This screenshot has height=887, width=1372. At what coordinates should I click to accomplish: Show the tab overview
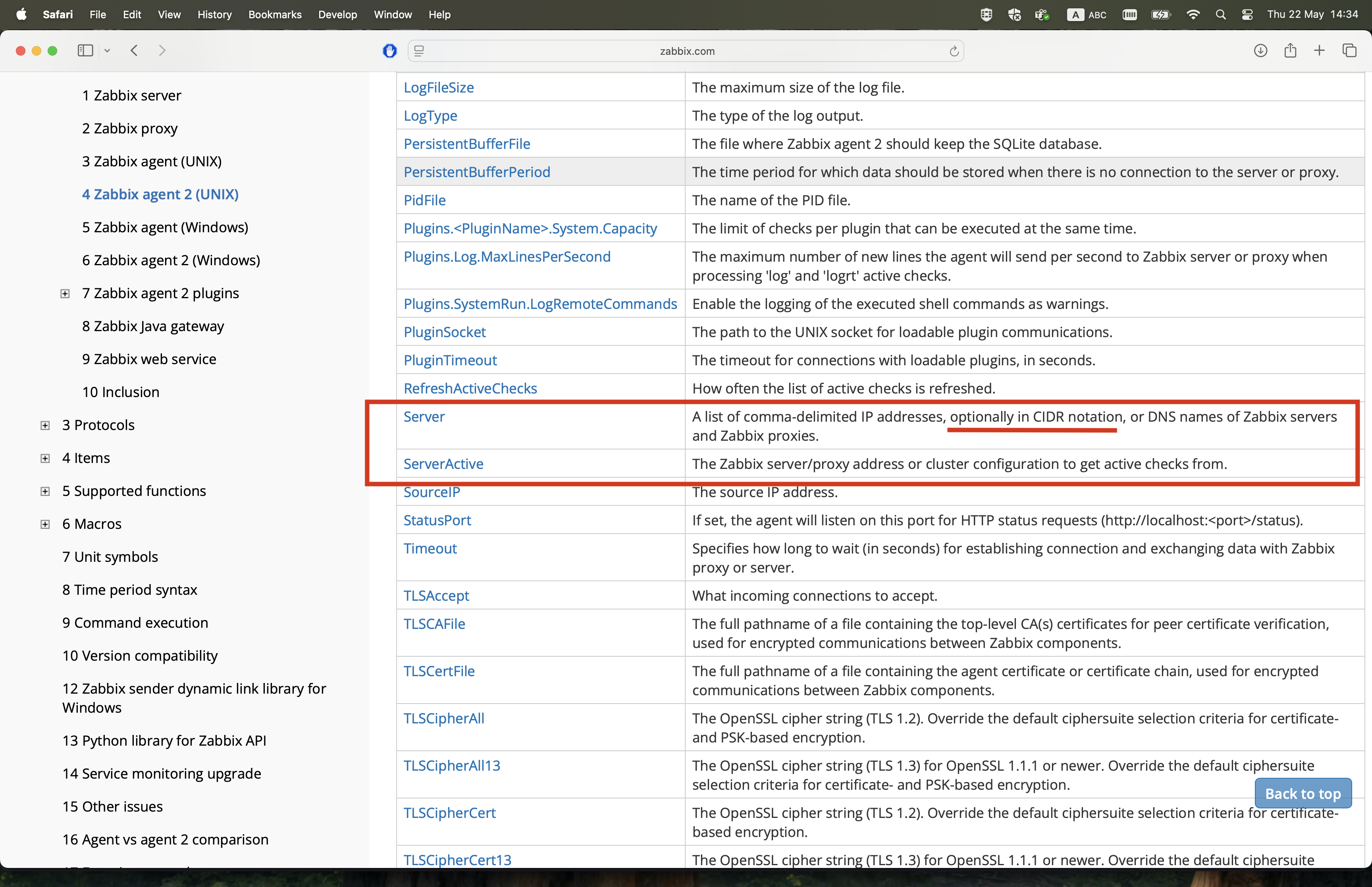pos(1349,51)
